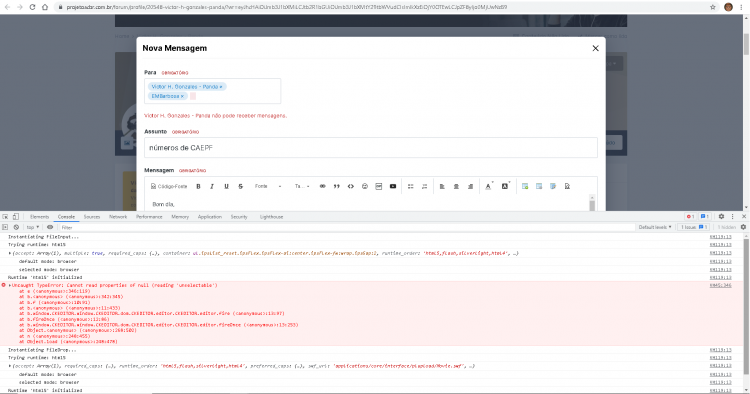Toggle the device toolbar in DevTools
Image resolution: width=750 pixels, height=394 pixels.
point(16,217)
